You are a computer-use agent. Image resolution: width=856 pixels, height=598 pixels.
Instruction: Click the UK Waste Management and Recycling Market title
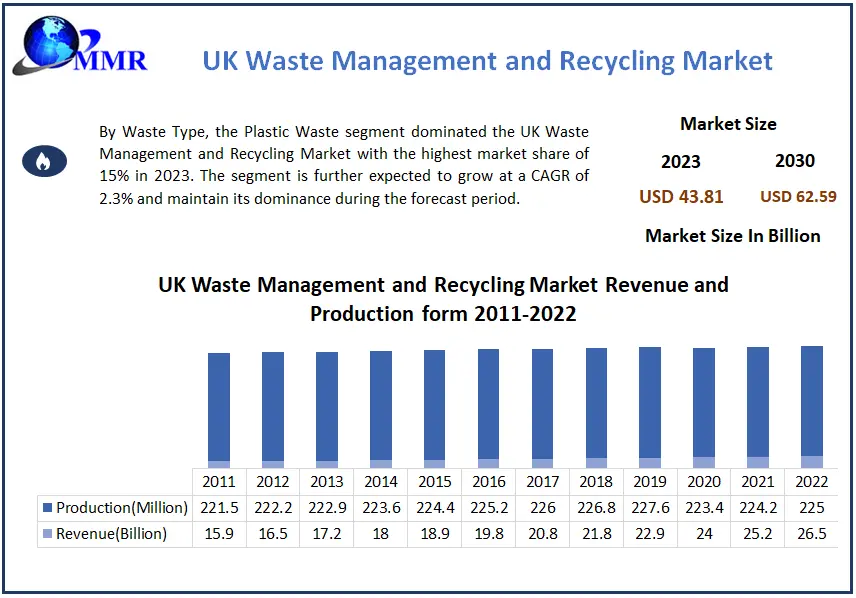click(x=488, y=61)
